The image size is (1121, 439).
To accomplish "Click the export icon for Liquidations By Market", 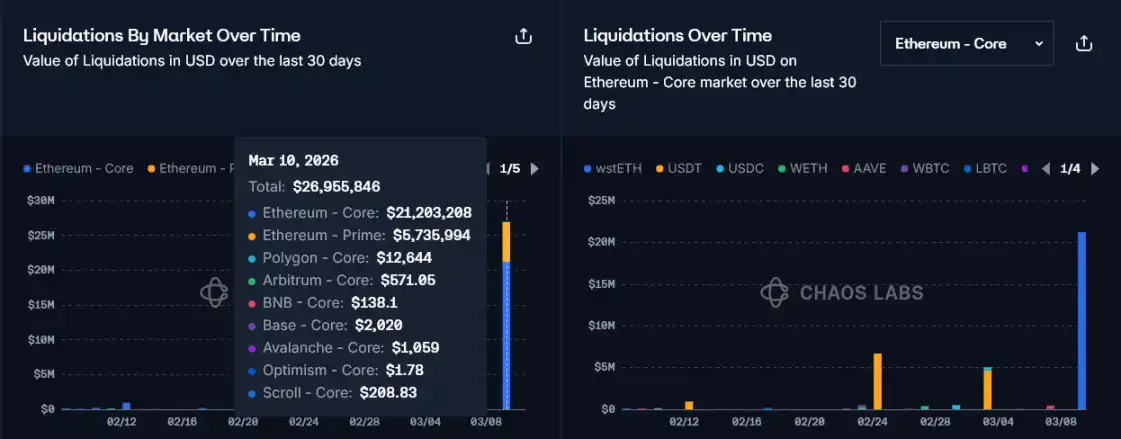I will [x=523, y=37].
